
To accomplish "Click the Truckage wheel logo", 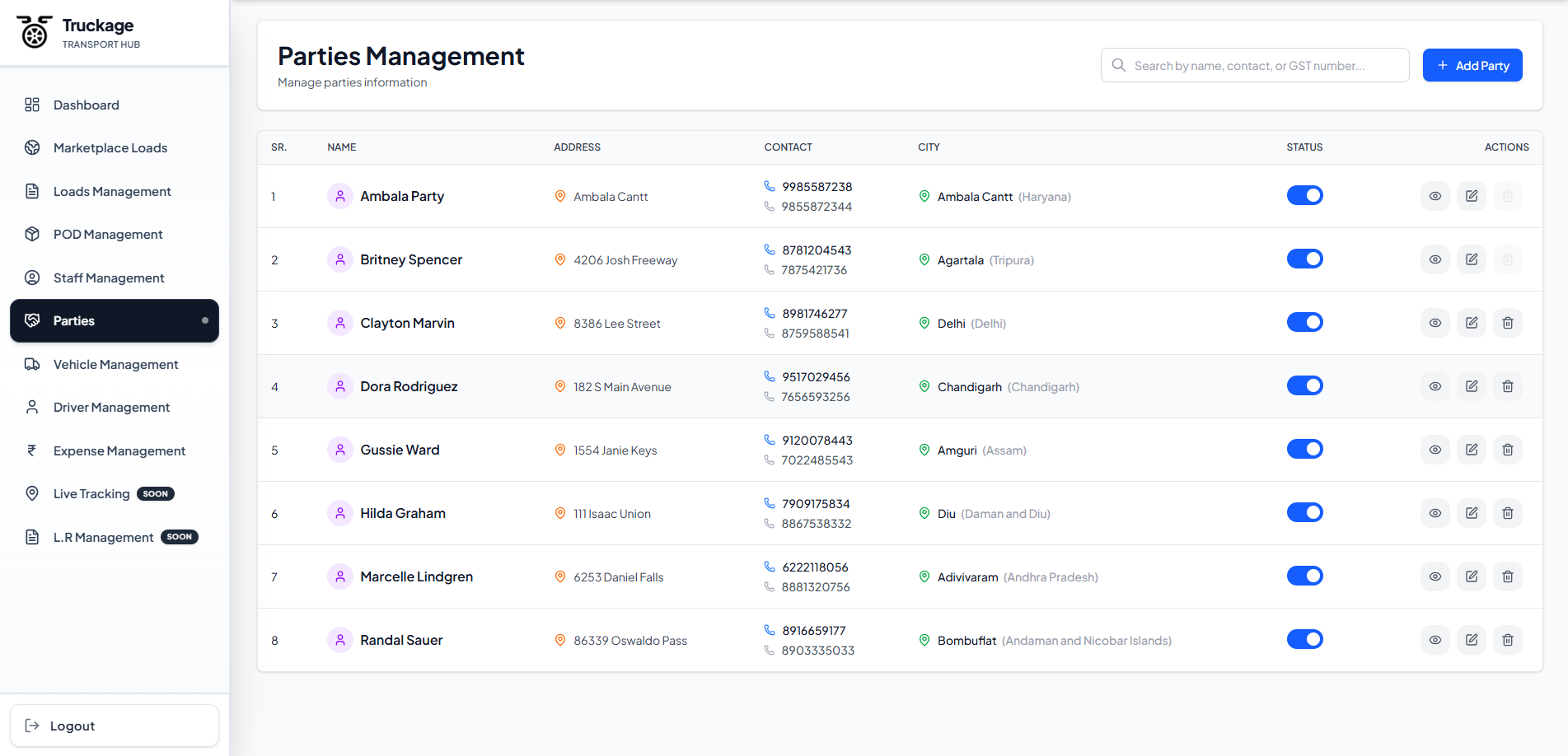I will pyautogui.click(x=35, y=32).
